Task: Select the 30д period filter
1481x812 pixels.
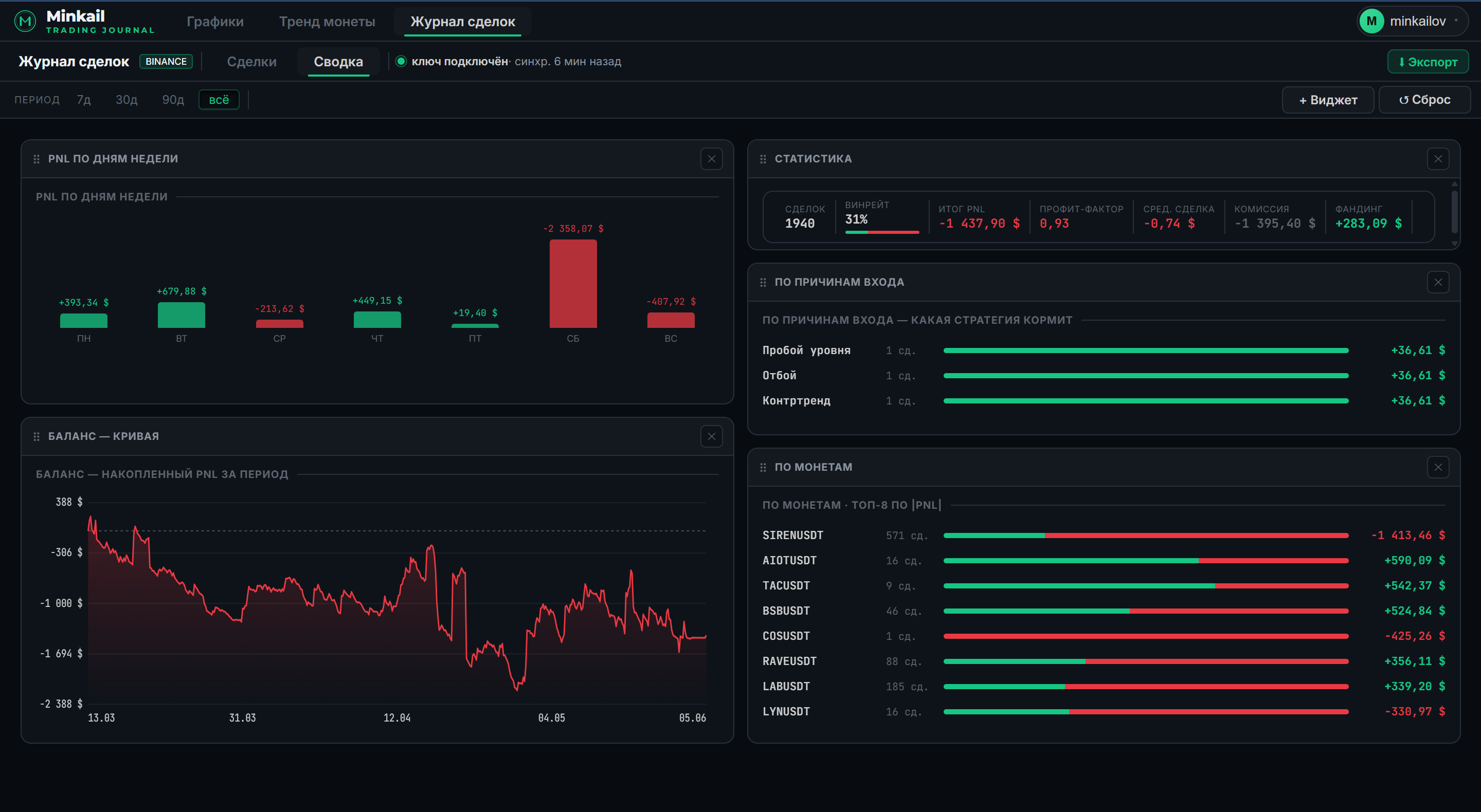Action: pos(127,99)
